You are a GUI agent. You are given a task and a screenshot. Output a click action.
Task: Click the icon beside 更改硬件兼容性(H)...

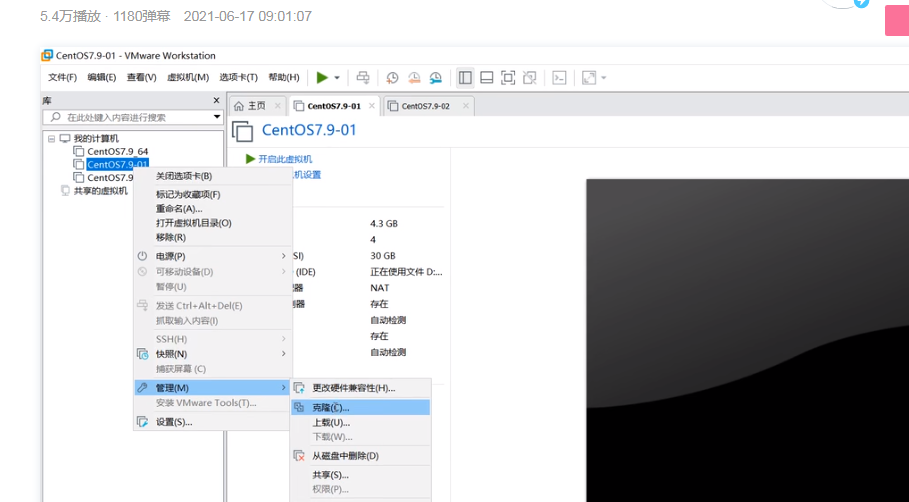tap(299, 388)
